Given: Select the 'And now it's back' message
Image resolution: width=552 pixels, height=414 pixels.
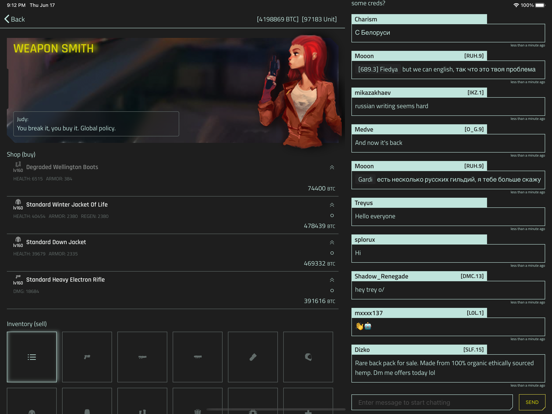Looking at the screenshot, I should tap(448, 143).
